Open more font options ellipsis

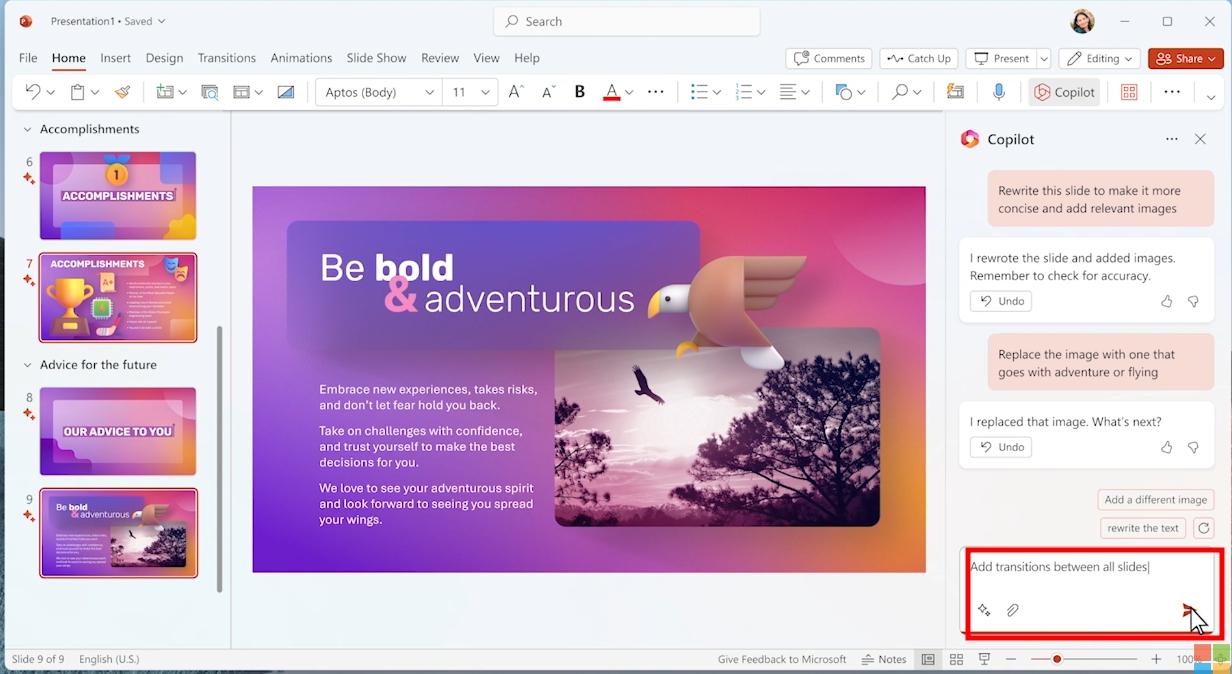click(656, 92)
